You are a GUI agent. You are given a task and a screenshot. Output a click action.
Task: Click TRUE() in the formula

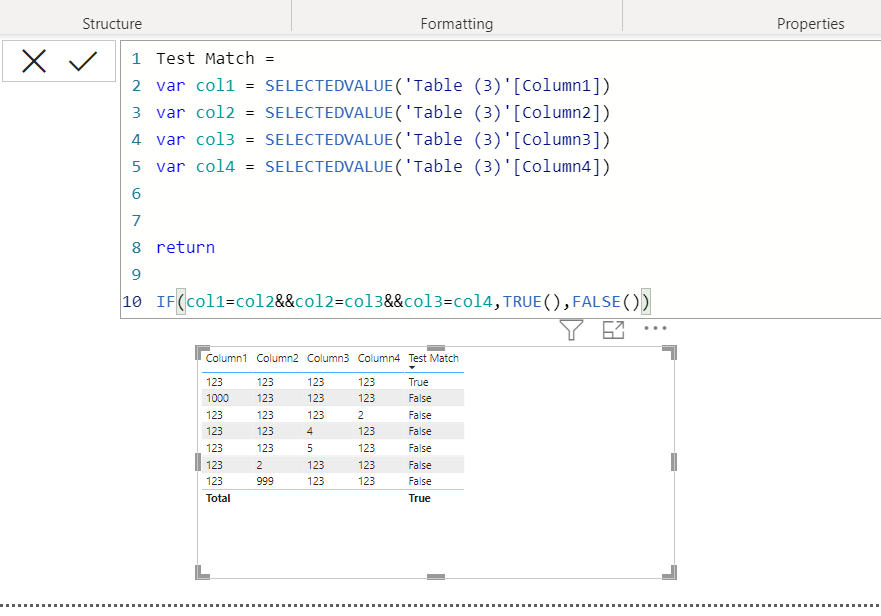pos(532,302)
